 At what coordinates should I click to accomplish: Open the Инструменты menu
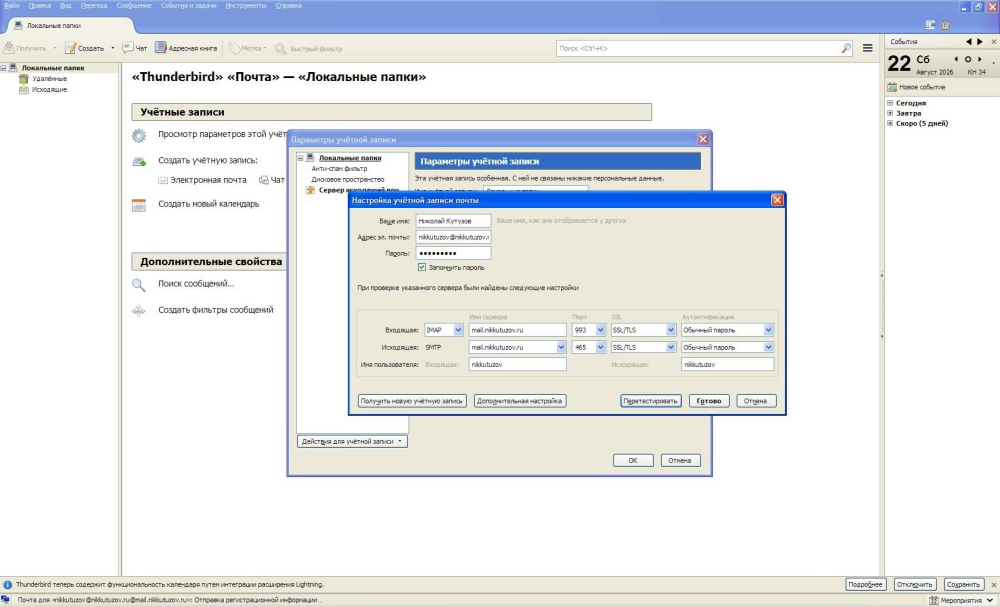point(246,6)
